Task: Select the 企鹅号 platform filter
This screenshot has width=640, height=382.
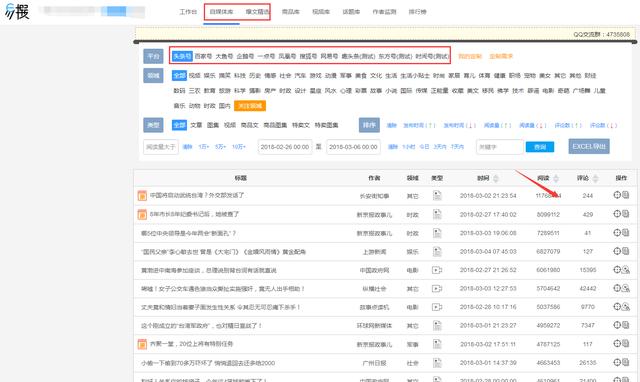Action: point(245,56)
